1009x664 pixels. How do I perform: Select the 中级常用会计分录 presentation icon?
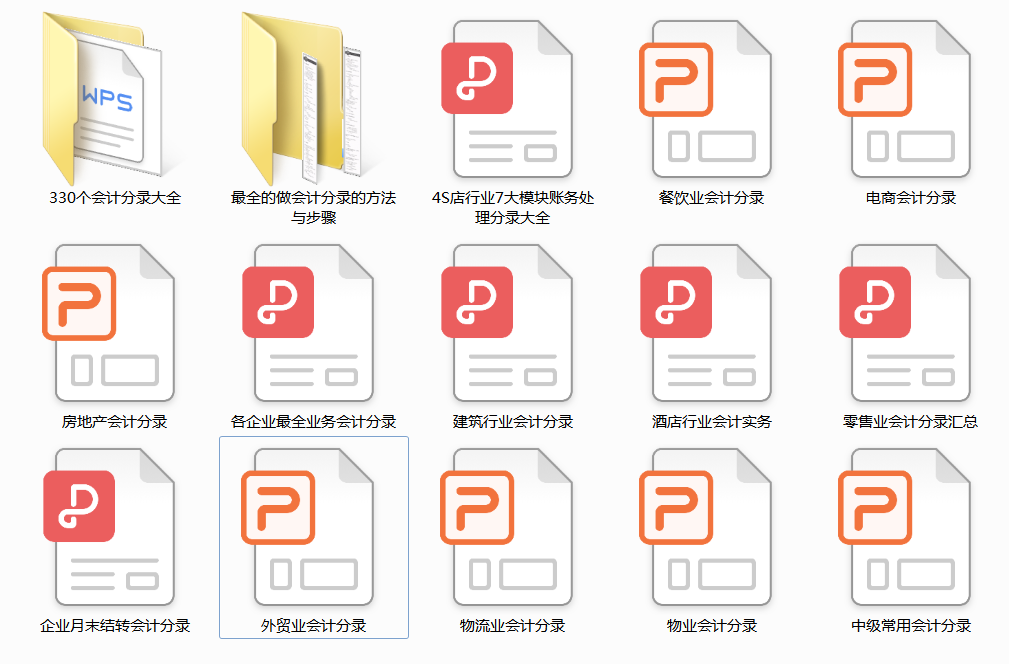tap(905, 527)
